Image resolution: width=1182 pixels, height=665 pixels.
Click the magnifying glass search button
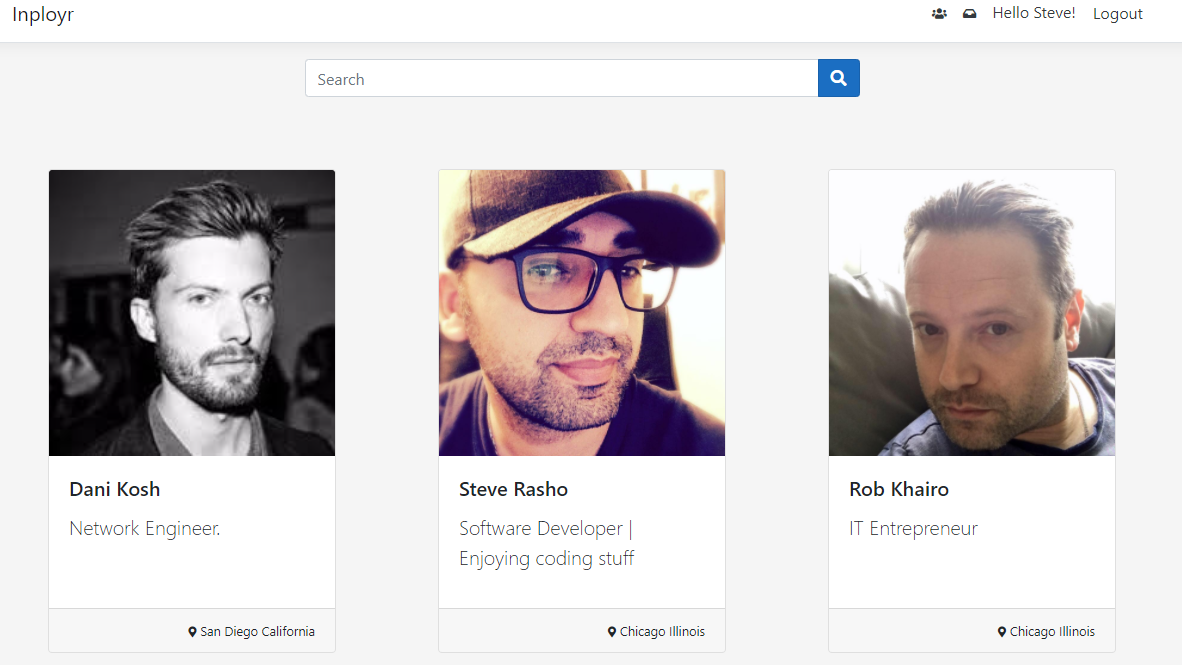tap(839, 78)
